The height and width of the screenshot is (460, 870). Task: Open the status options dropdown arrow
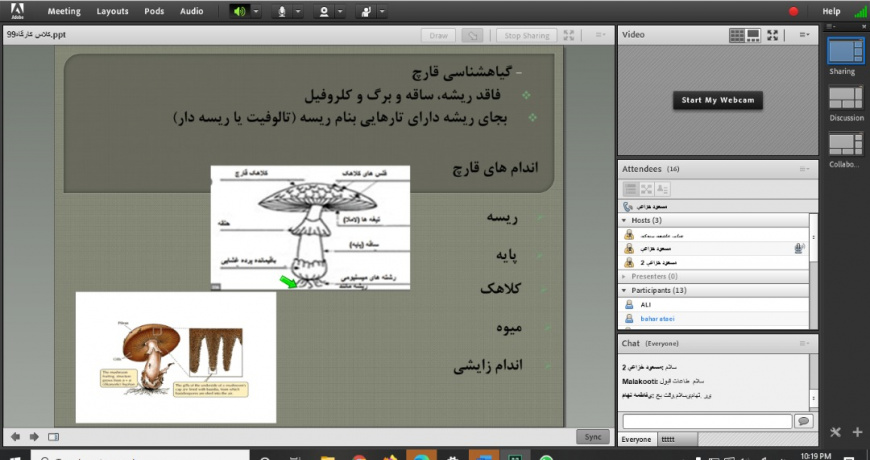pyautogui.click(x=382, y=11)
